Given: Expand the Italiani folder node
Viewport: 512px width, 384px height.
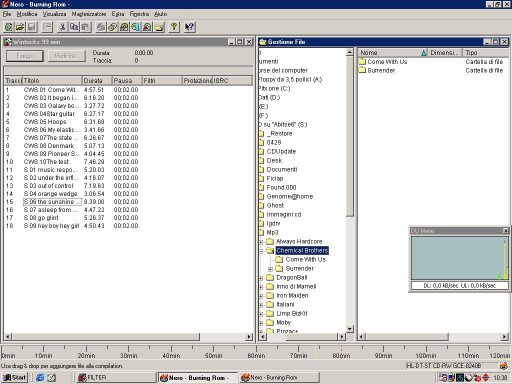Looking at the screenshot, I should 261,305.
